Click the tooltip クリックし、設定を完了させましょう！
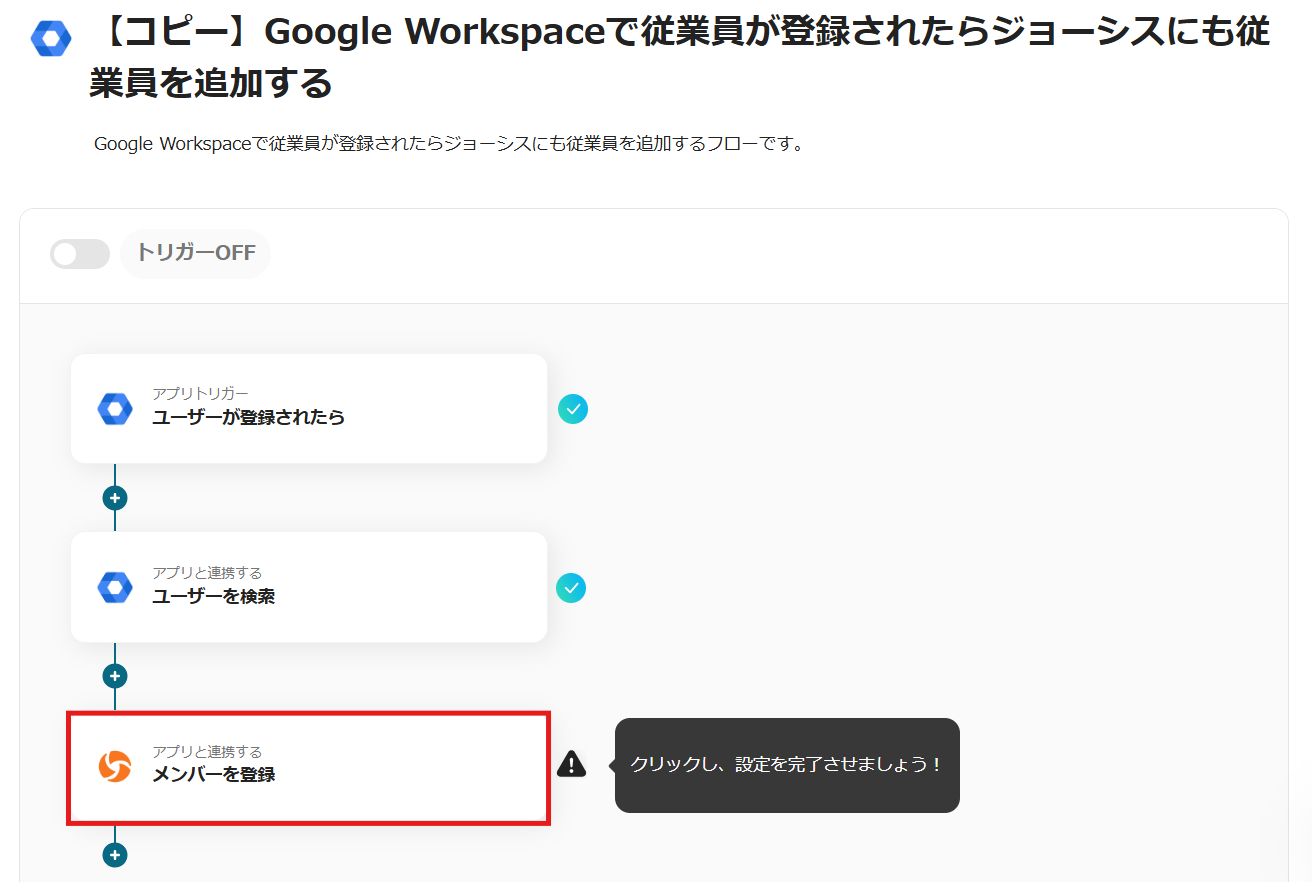The image size is (1312, 882). coord(787,765)
